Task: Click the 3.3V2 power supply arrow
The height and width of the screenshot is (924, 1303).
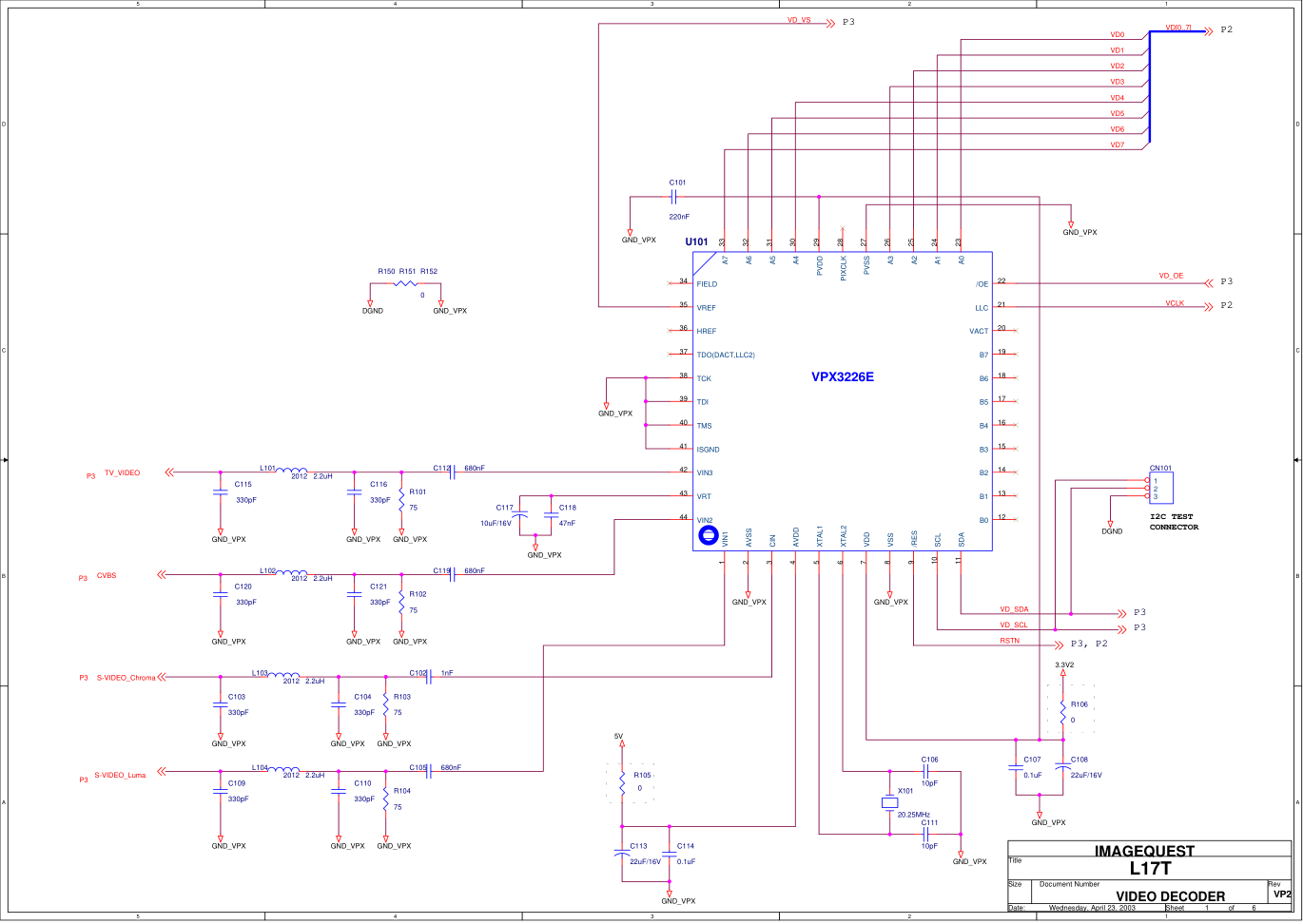Action: pos(1063,674)
